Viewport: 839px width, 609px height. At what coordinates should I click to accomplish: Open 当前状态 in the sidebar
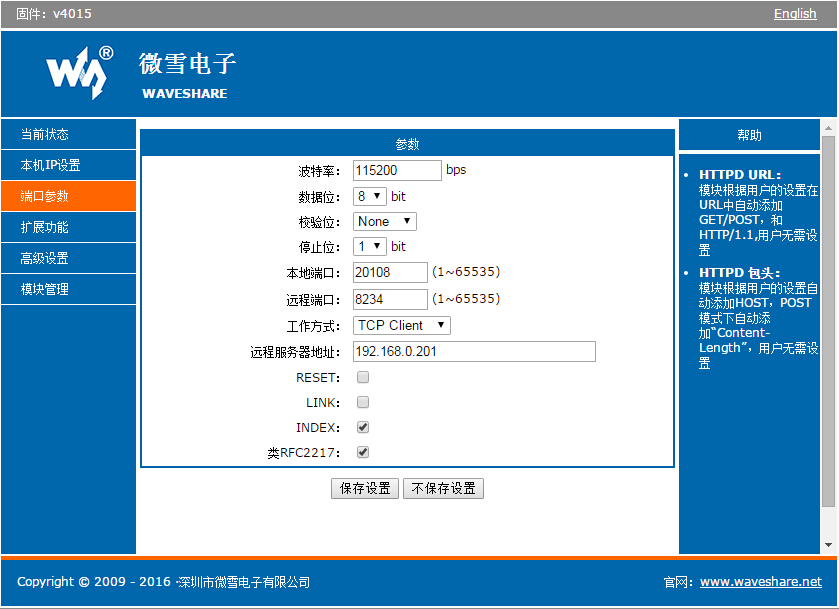tap(68, 135)
